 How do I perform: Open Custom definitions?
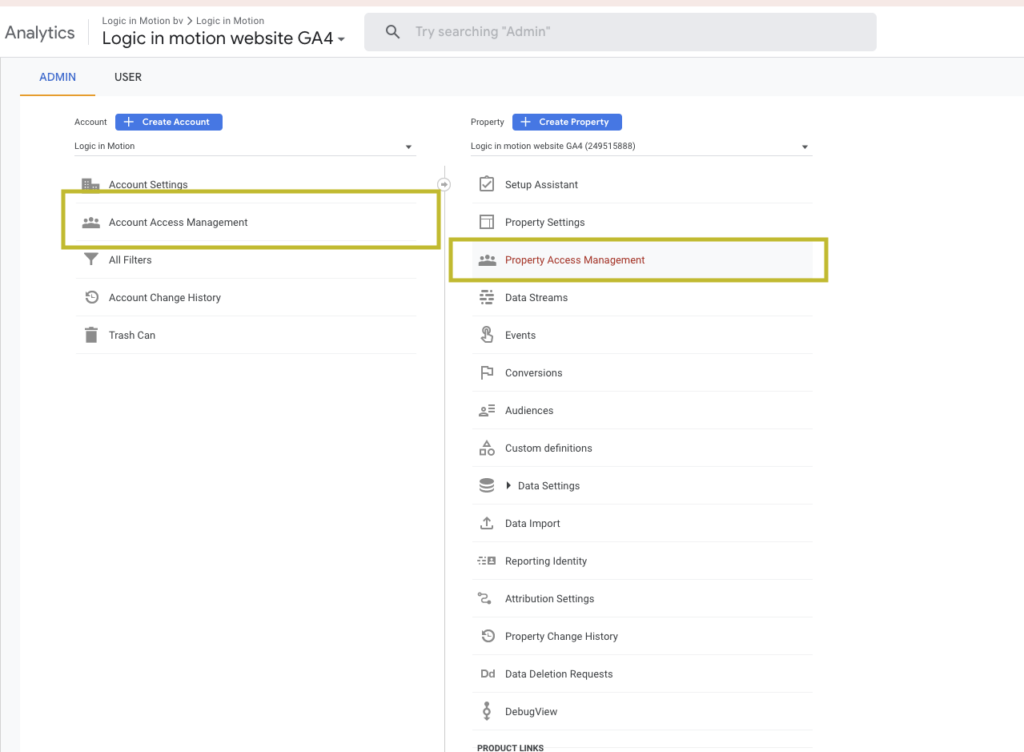(549, 448)
